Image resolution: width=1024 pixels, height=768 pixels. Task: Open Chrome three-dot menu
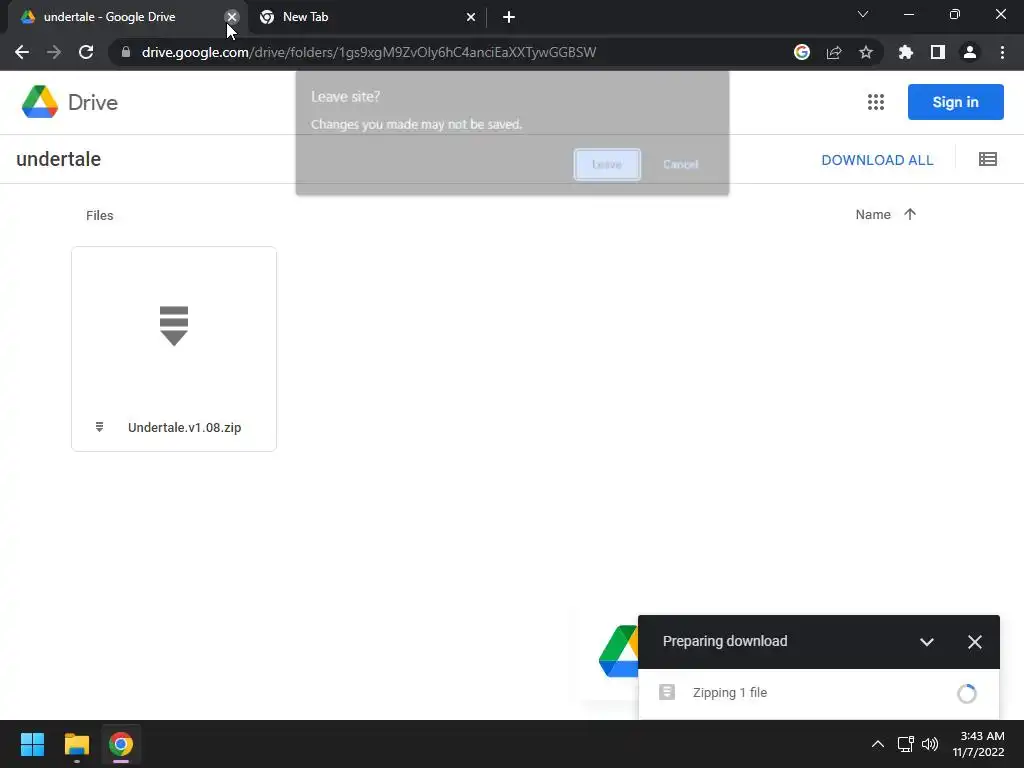[1002, 52]
